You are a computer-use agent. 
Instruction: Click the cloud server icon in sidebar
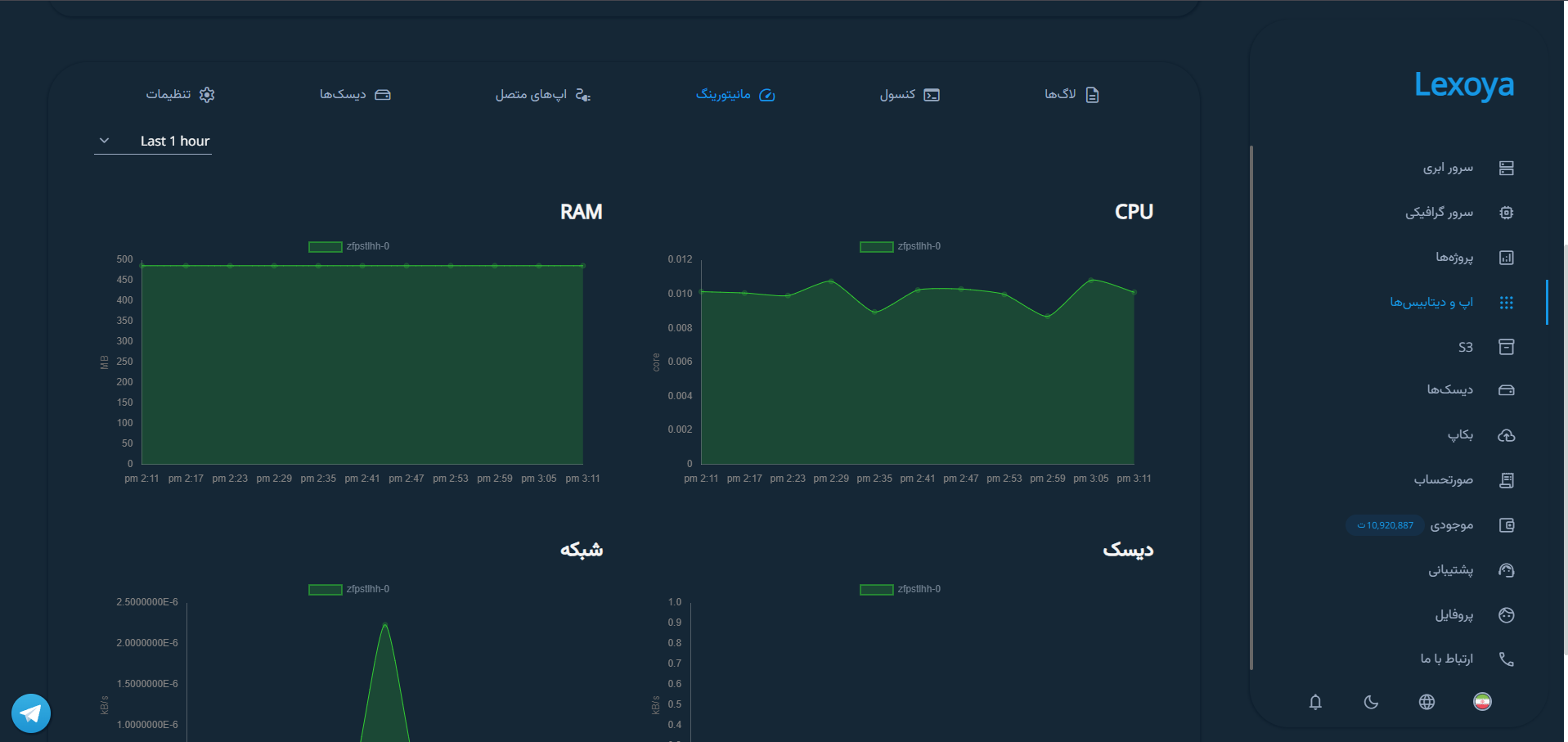tap(1506, 168)
